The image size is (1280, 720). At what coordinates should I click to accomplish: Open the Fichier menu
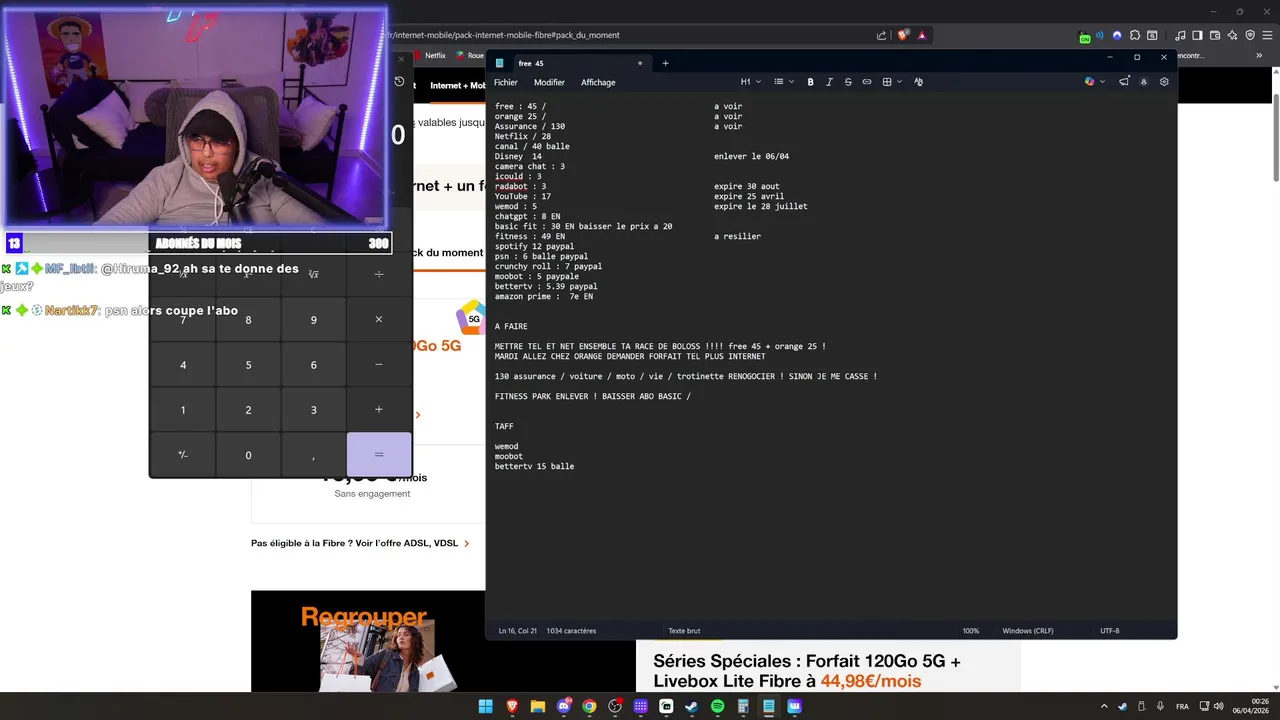coord(505,82)
